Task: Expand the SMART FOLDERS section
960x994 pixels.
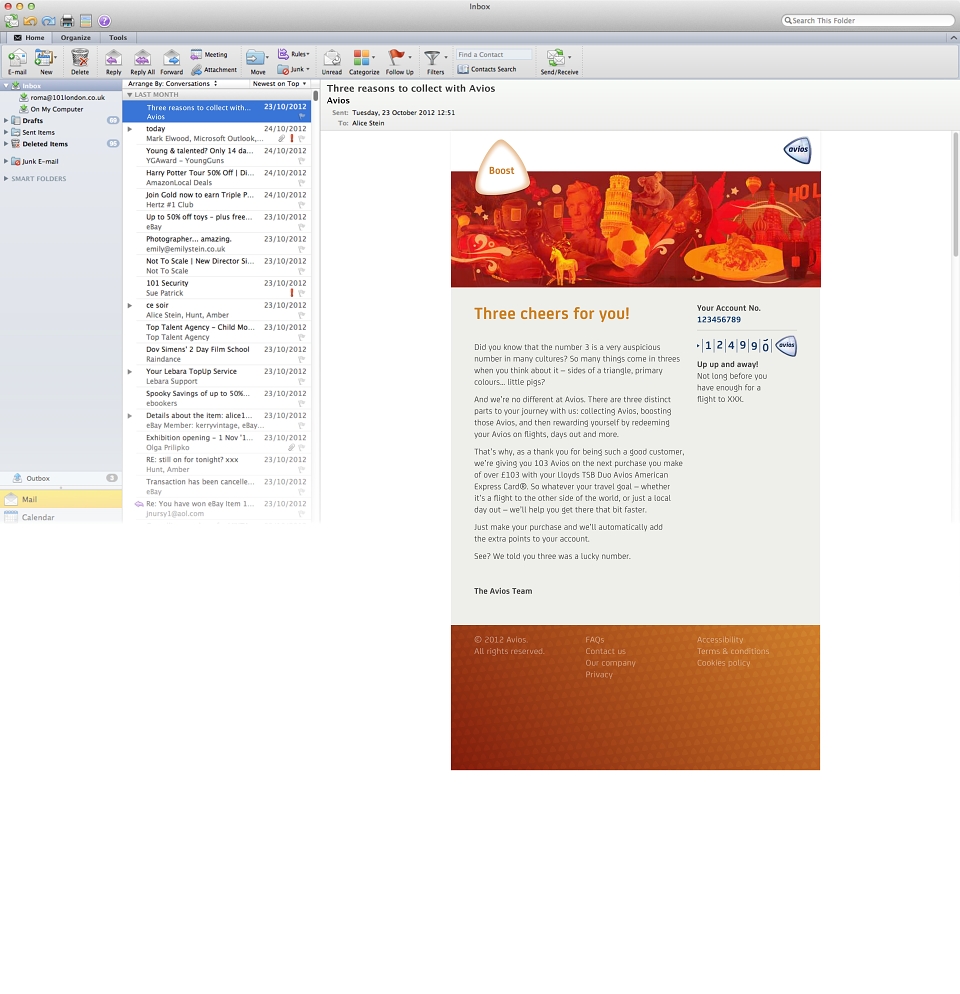Action: tap(6, 179)
